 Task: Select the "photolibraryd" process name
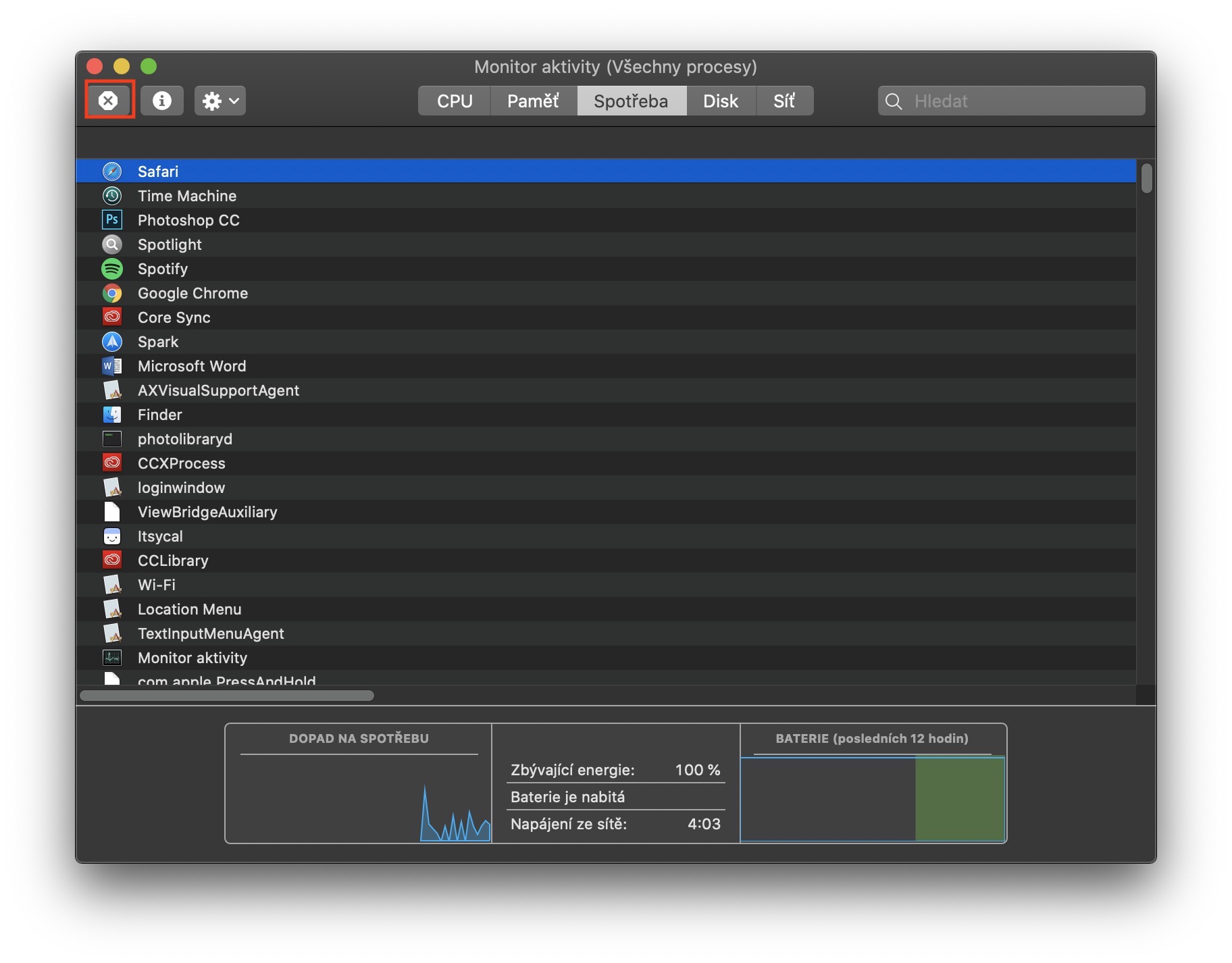(185, 439)
